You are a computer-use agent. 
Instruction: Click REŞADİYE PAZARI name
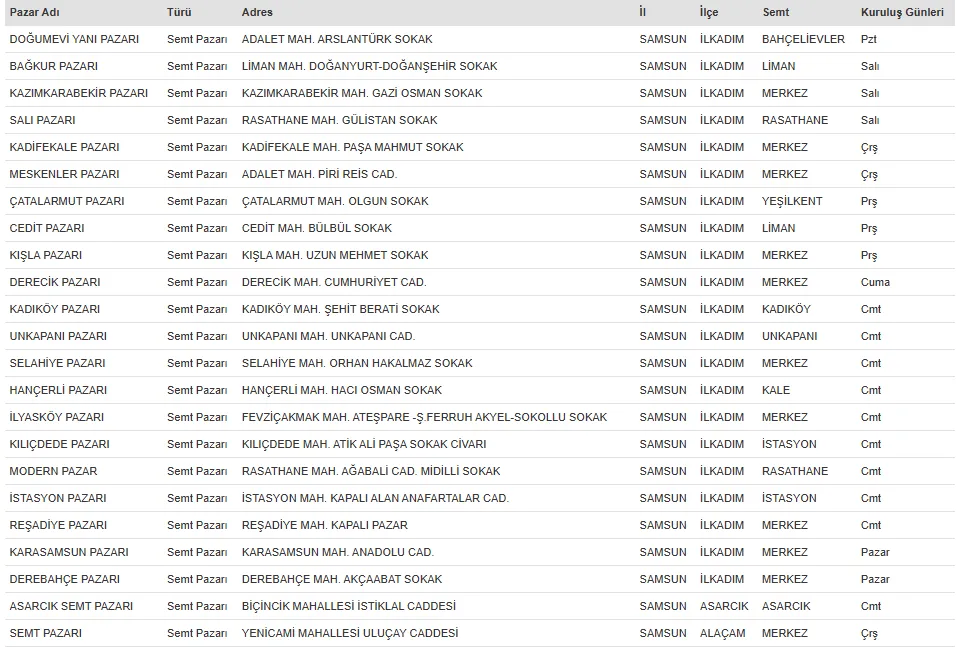58,525
